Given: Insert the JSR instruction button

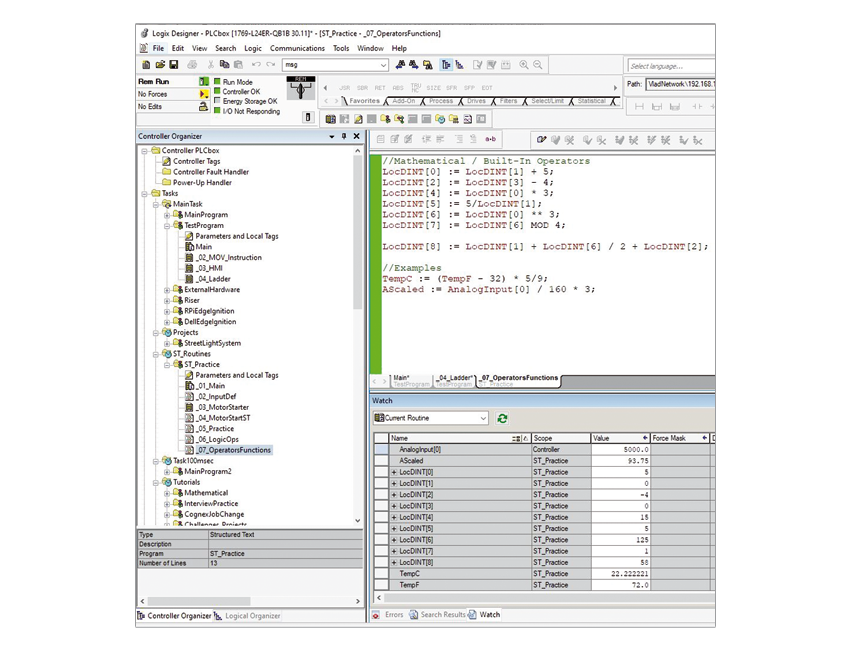Looking at the screenshot, I should (344, 88).
